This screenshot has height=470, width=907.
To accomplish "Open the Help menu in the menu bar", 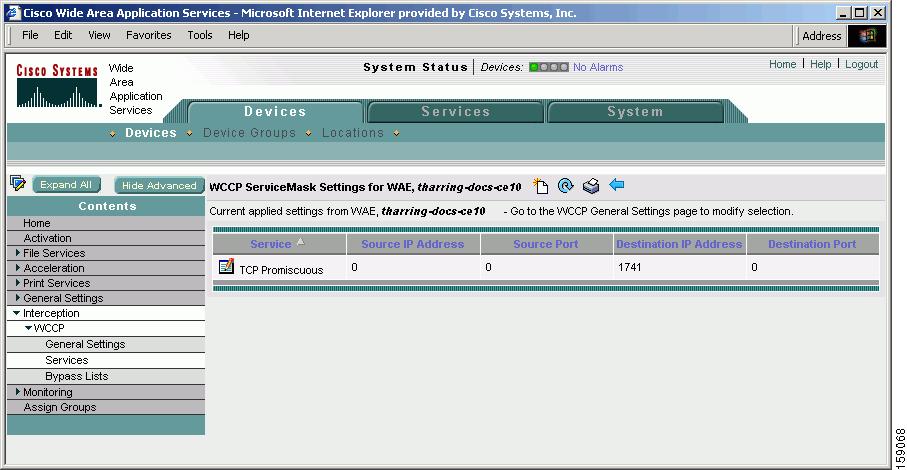I will point(238,35).
